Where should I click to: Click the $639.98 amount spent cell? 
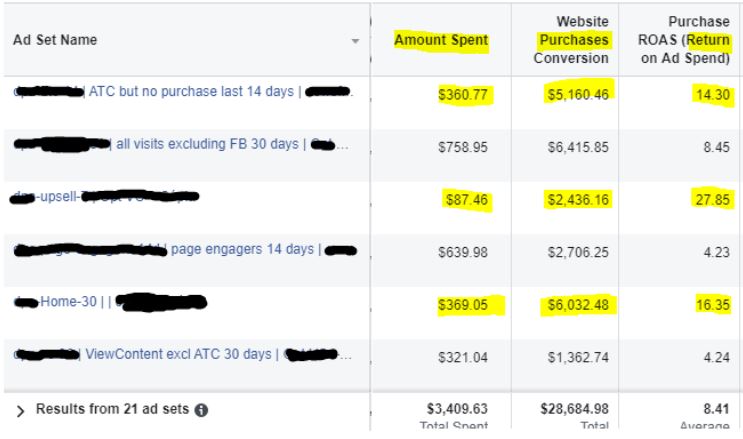pos(463,250)
